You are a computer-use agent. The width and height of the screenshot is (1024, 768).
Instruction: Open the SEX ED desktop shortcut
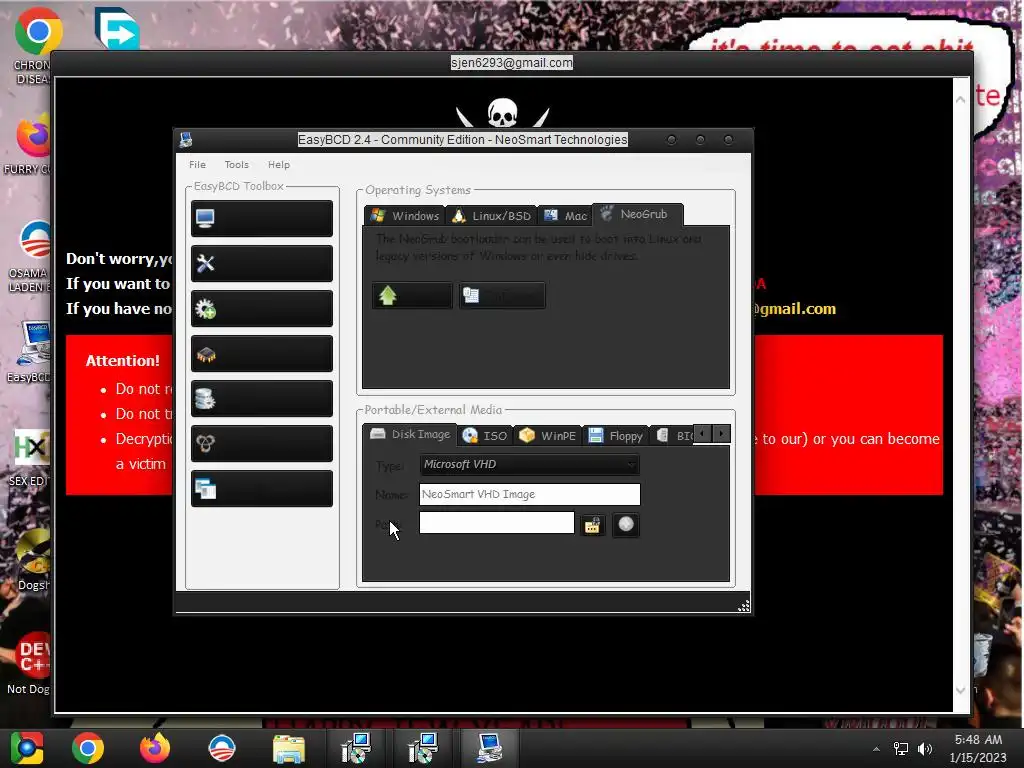[x=31, y=457]
